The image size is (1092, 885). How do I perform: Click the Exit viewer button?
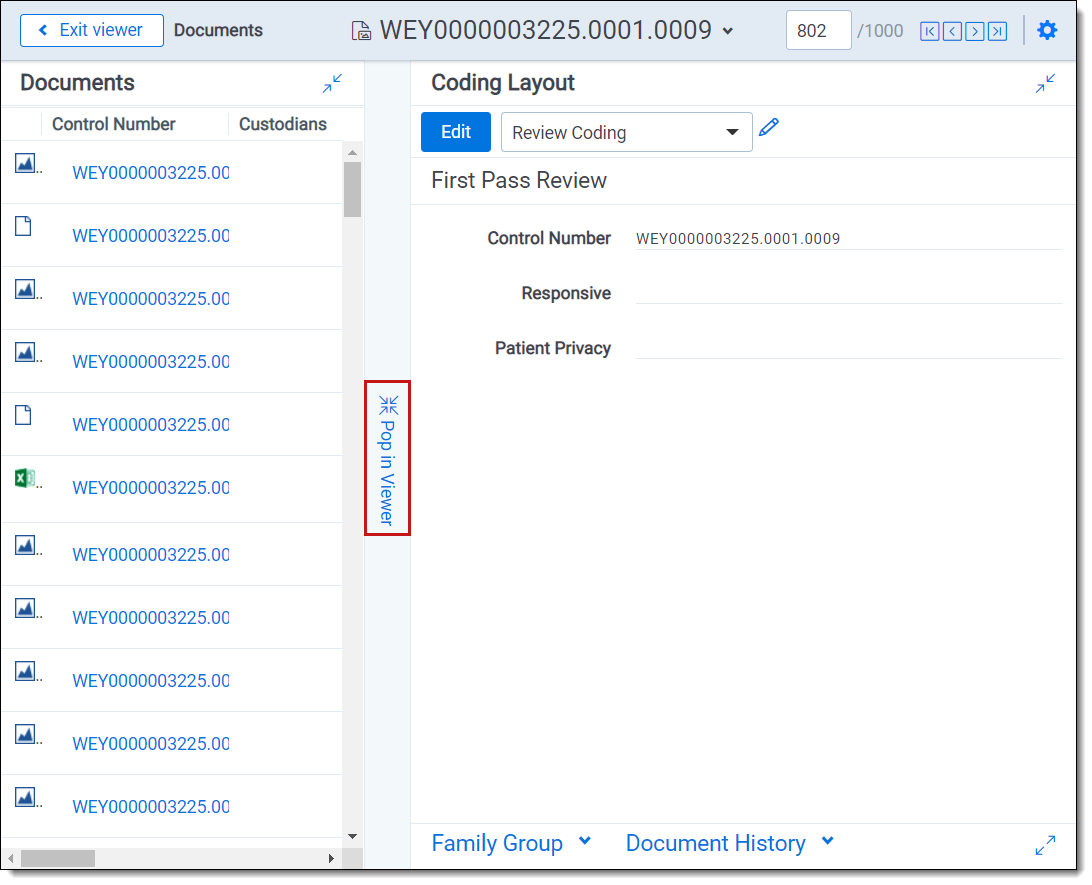tap(92, 30)
